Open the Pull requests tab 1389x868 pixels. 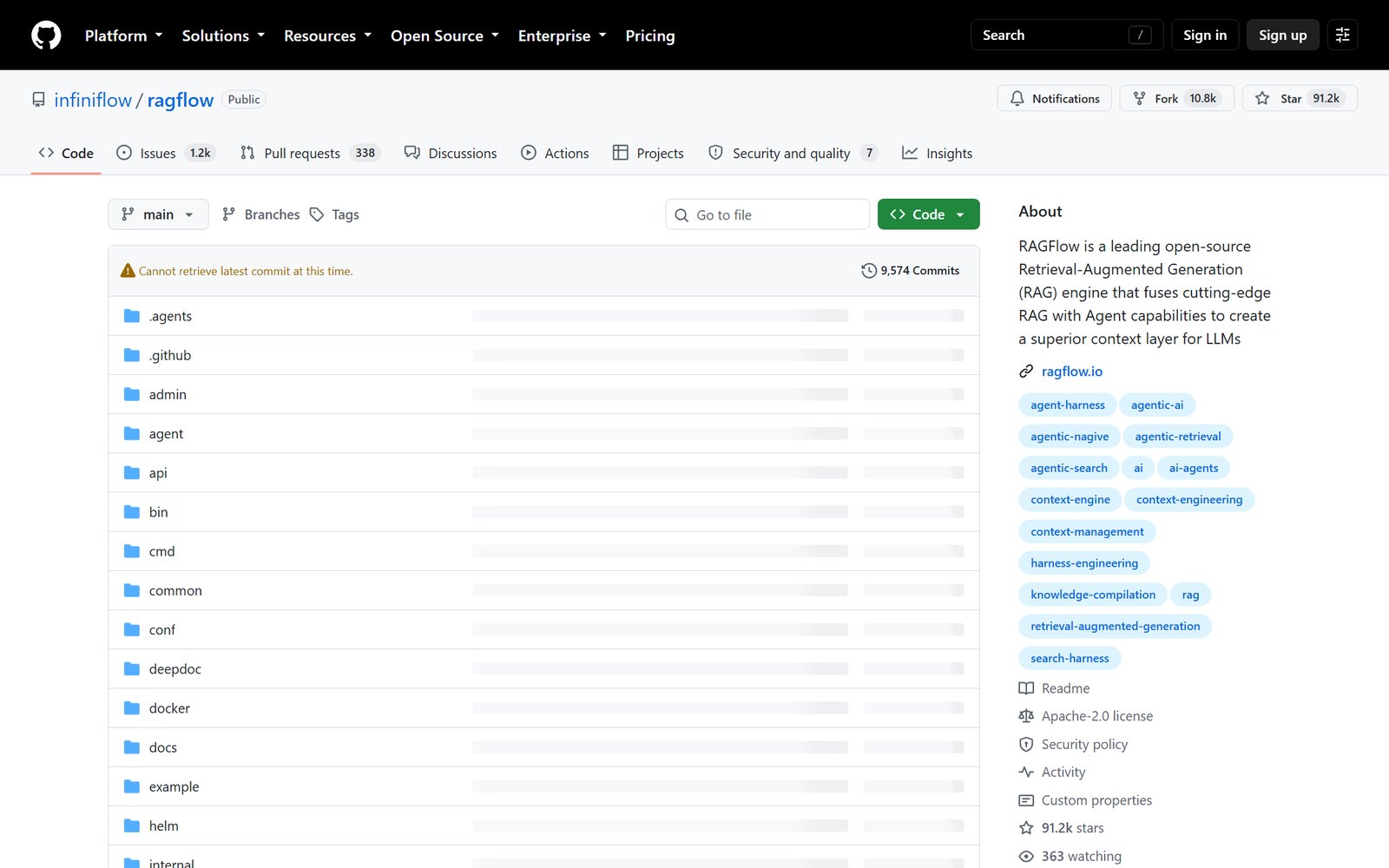(x=310, y=154)
